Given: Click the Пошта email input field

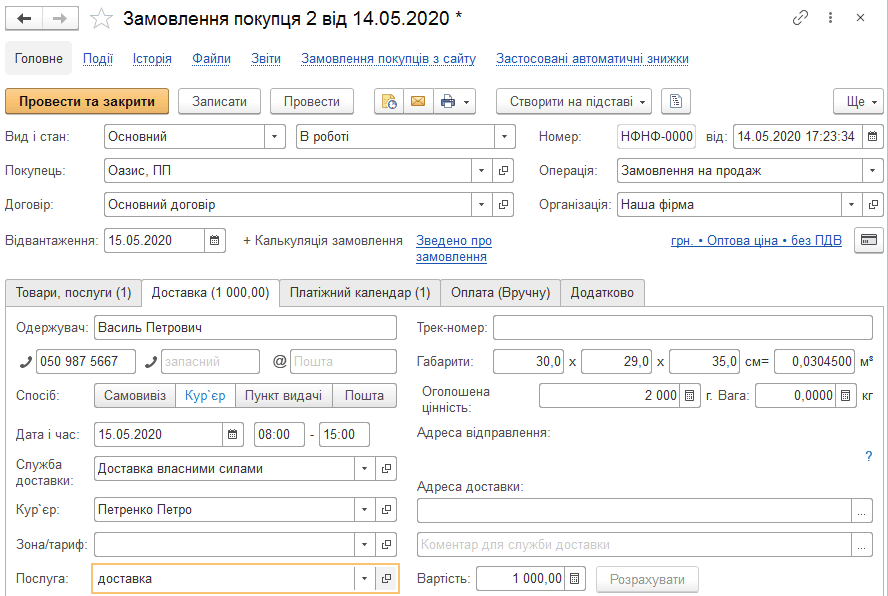Looking at the screenshot, I should pos(343,361).
